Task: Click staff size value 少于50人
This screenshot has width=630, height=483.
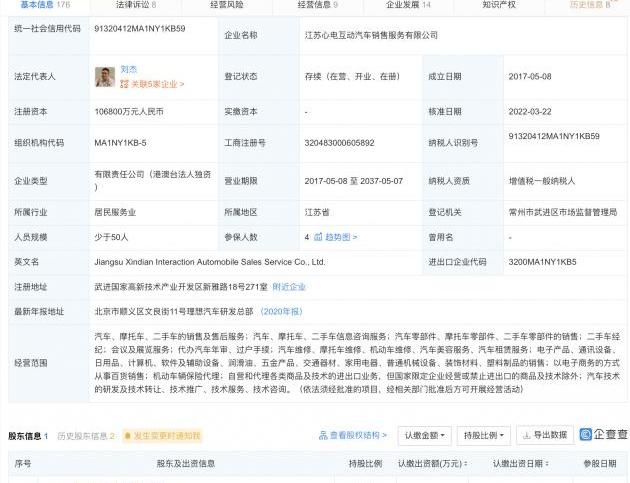Action: point(111,237)
